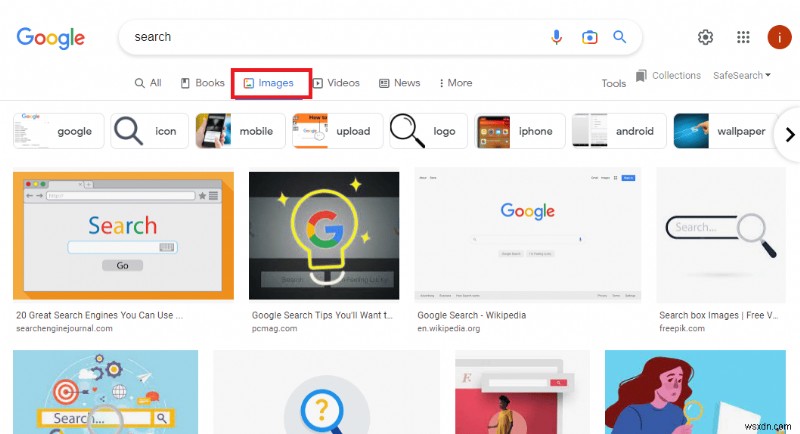
Task: Click the Tools button
Action: 613,84
